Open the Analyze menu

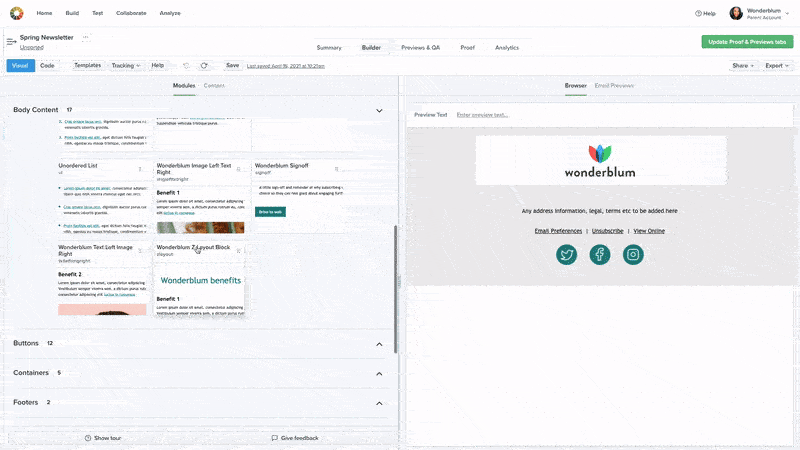170,13
